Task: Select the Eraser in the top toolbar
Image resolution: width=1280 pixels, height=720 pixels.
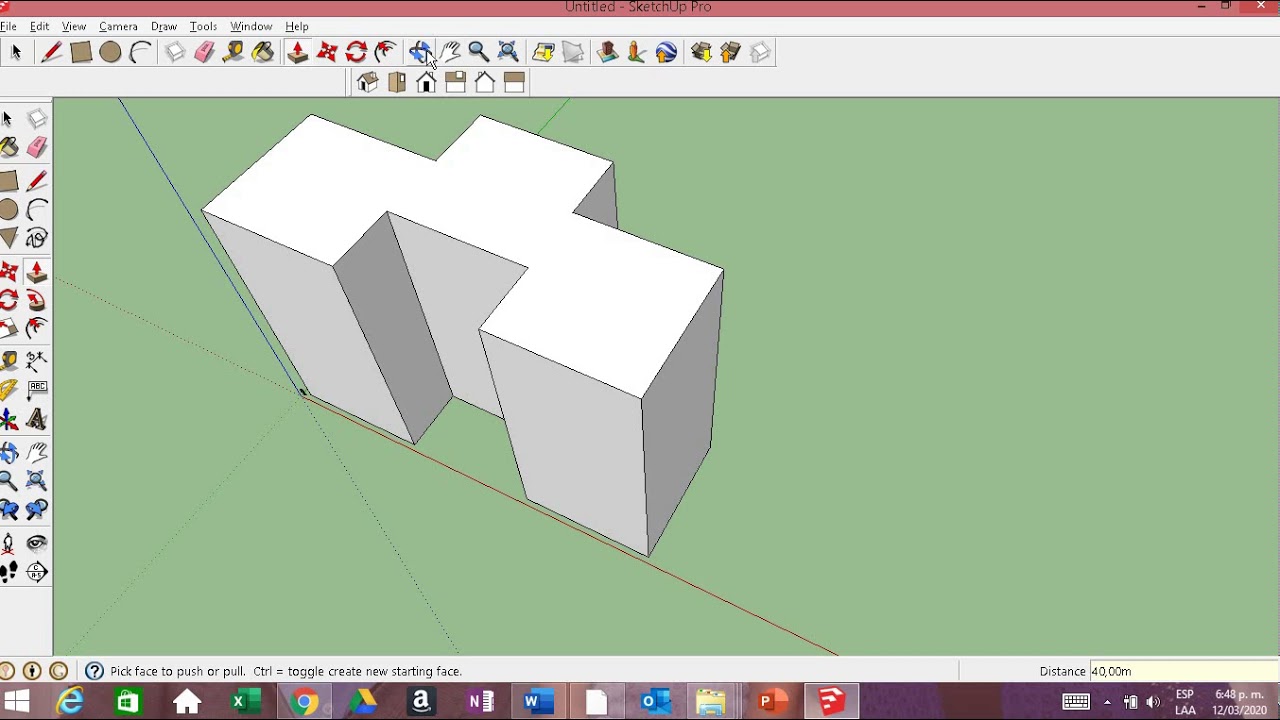Action: click(204, 52)
